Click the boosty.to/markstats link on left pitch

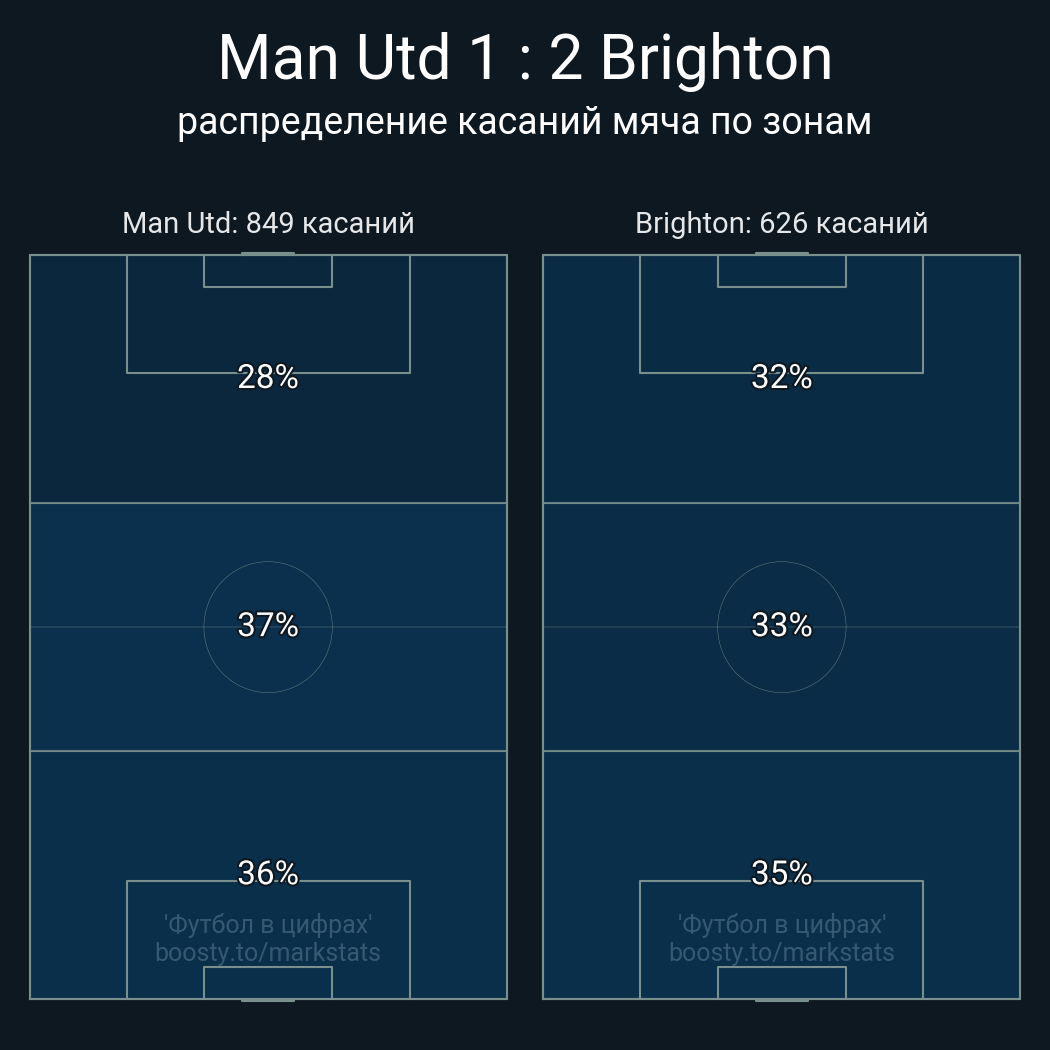[268, 952]
